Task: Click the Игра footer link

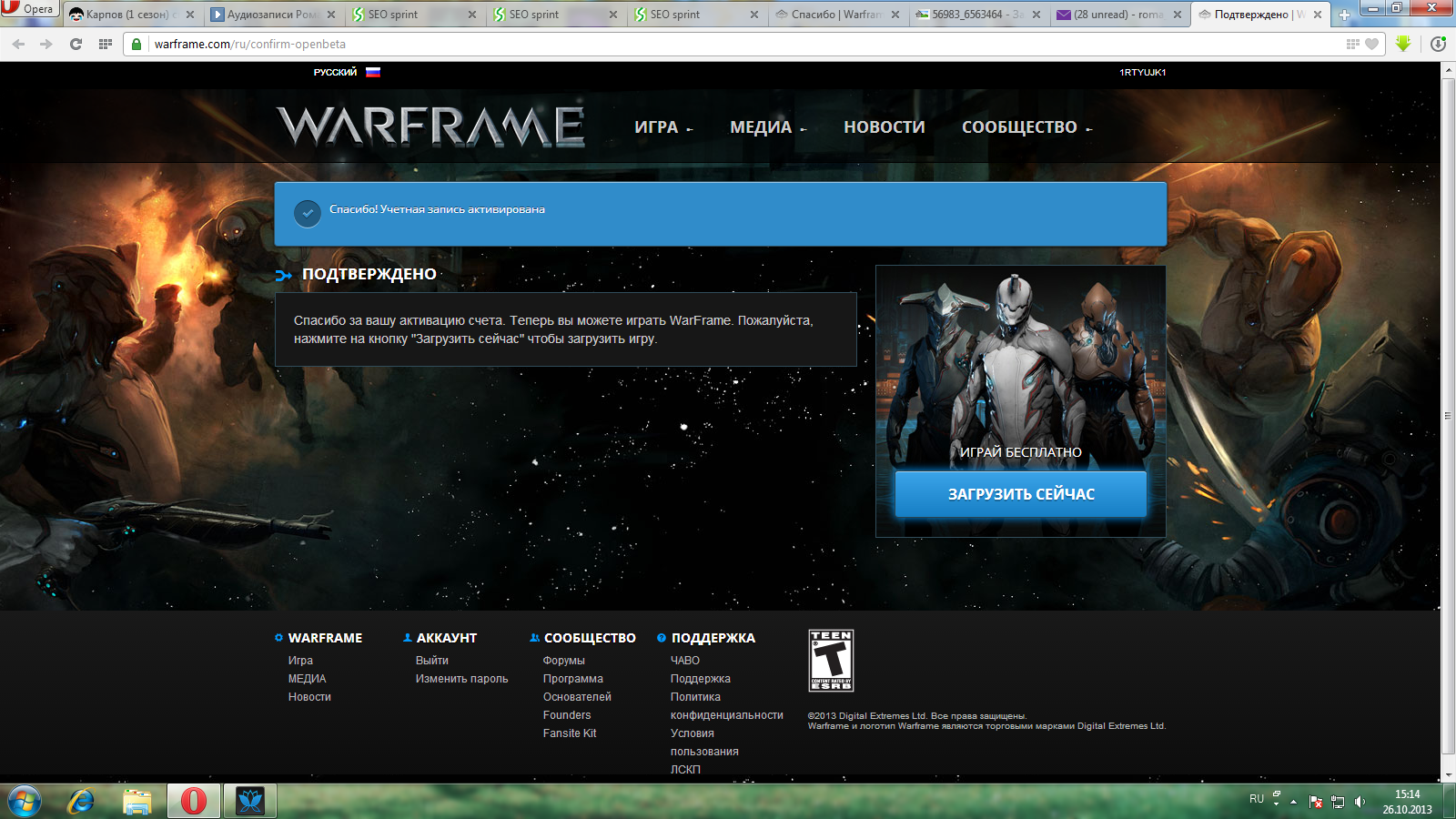Action: pos(300,661)
